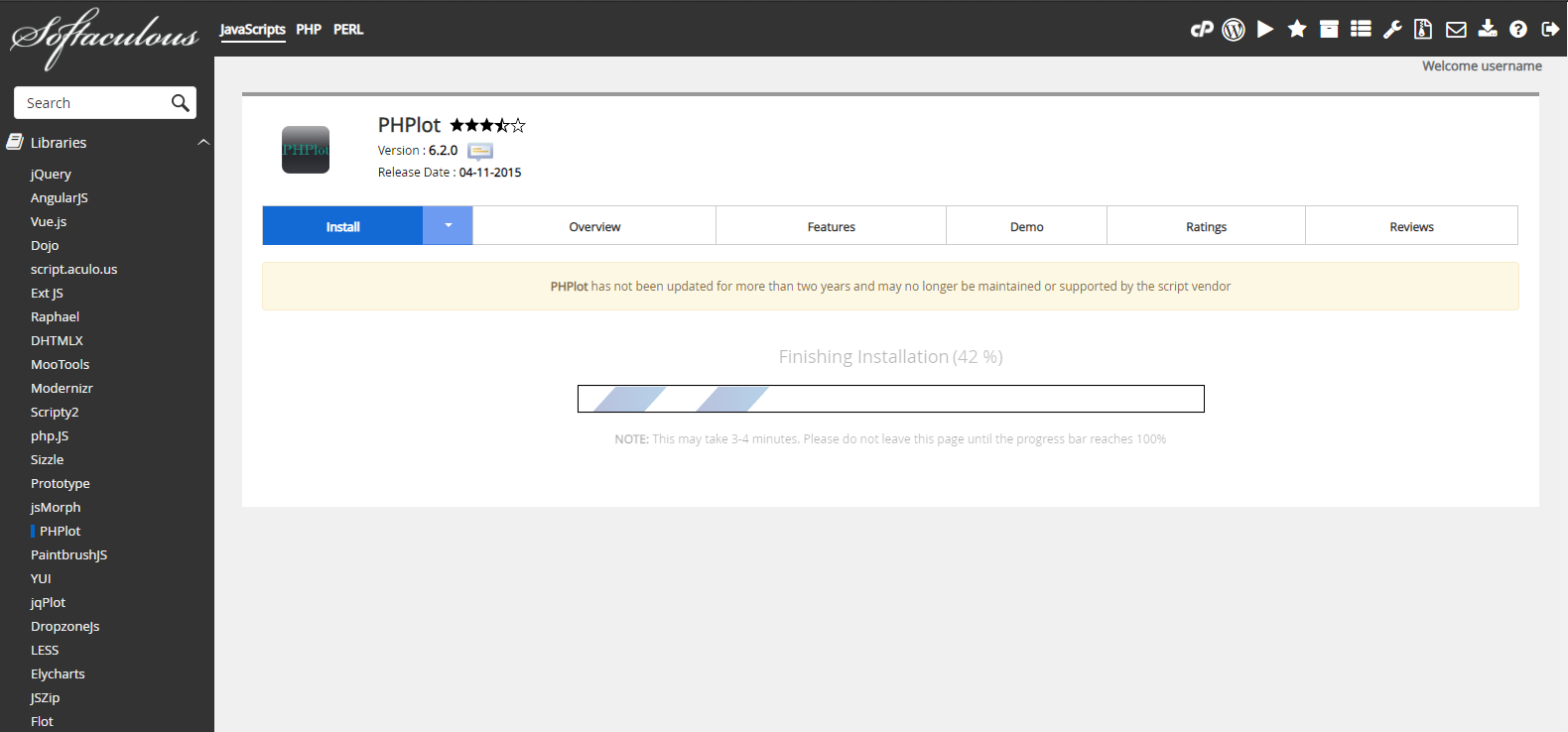Collapse the Libraries sidebar section
Image resolution: width=1568 pixels, height=732 pixels.
[x=203, y=143]
